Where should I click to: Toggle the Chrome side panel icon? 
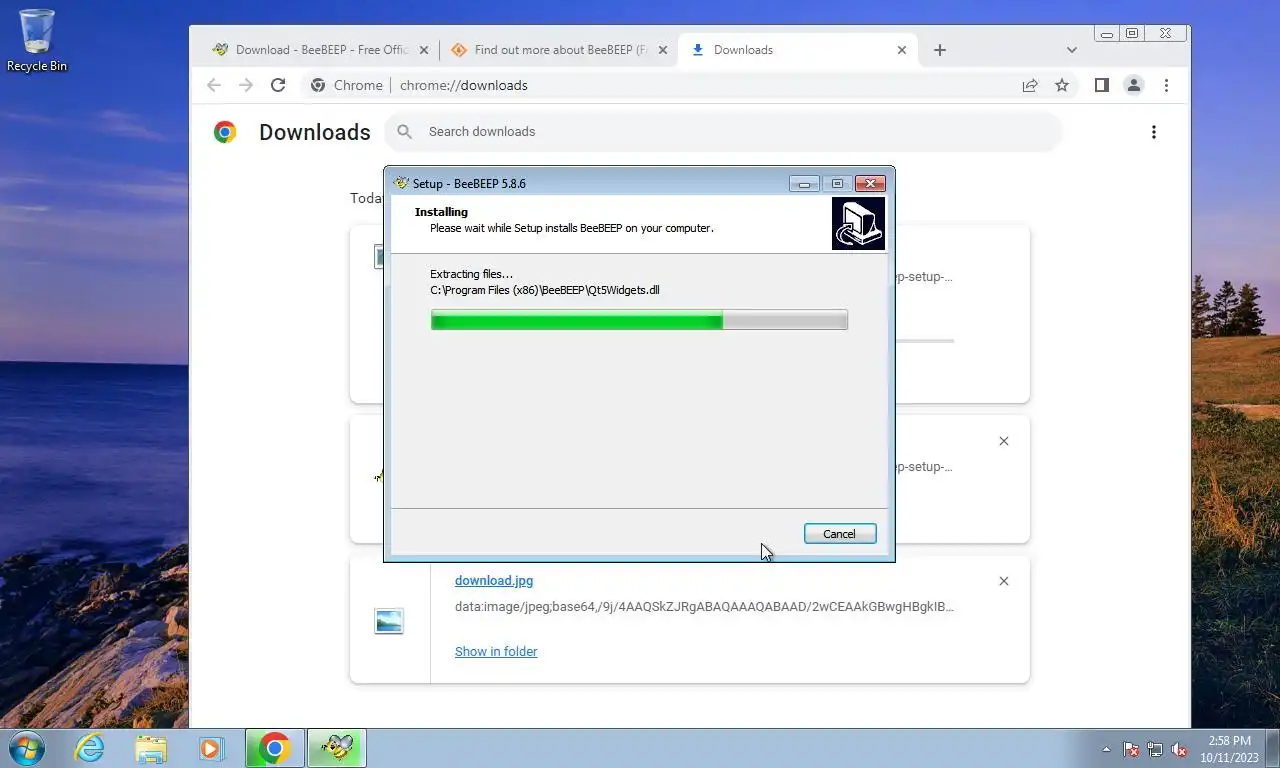click(1101, 86)
